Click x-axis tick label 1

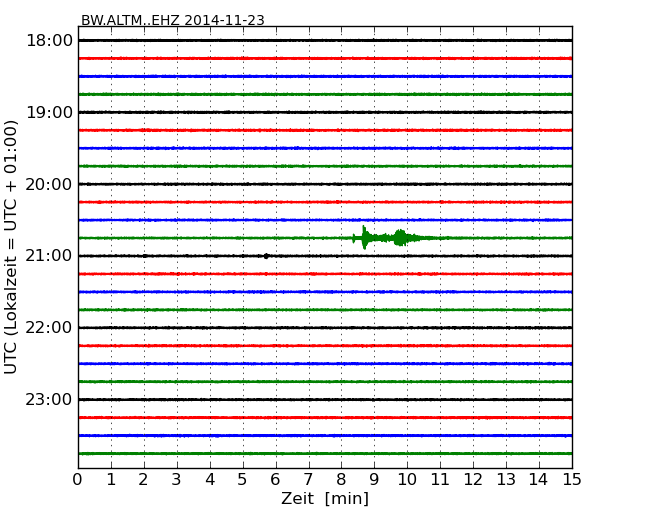(x=111, y=479)
